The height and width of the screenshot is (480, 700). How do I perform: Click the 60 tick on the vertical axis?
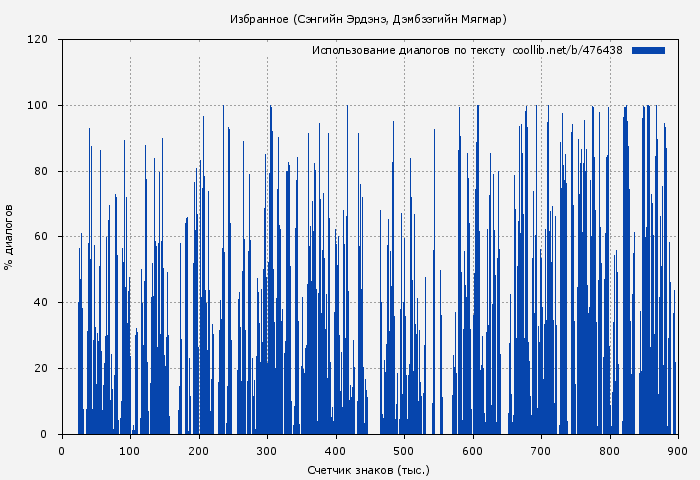42,237
